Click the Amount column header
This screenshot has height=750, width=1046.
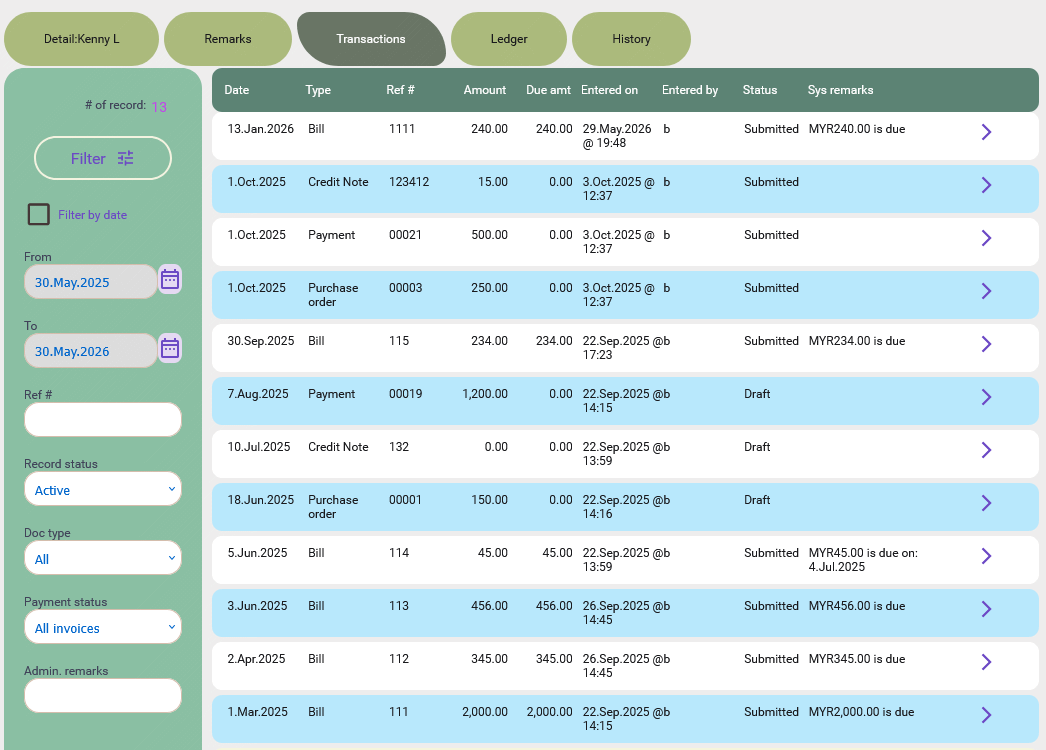tap(485, 90)
